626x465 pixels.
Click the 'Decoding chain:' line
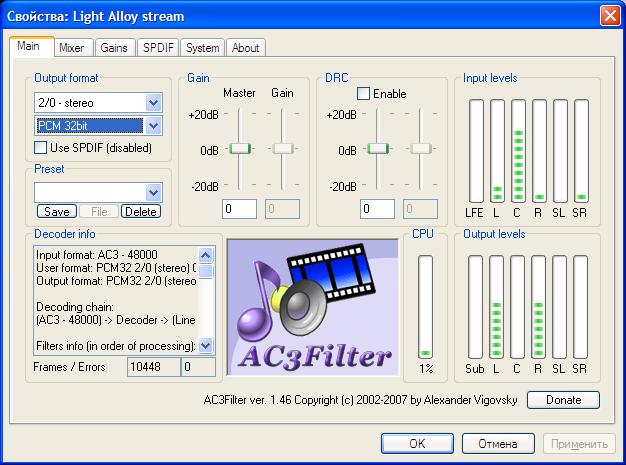(x=75, y=307)
